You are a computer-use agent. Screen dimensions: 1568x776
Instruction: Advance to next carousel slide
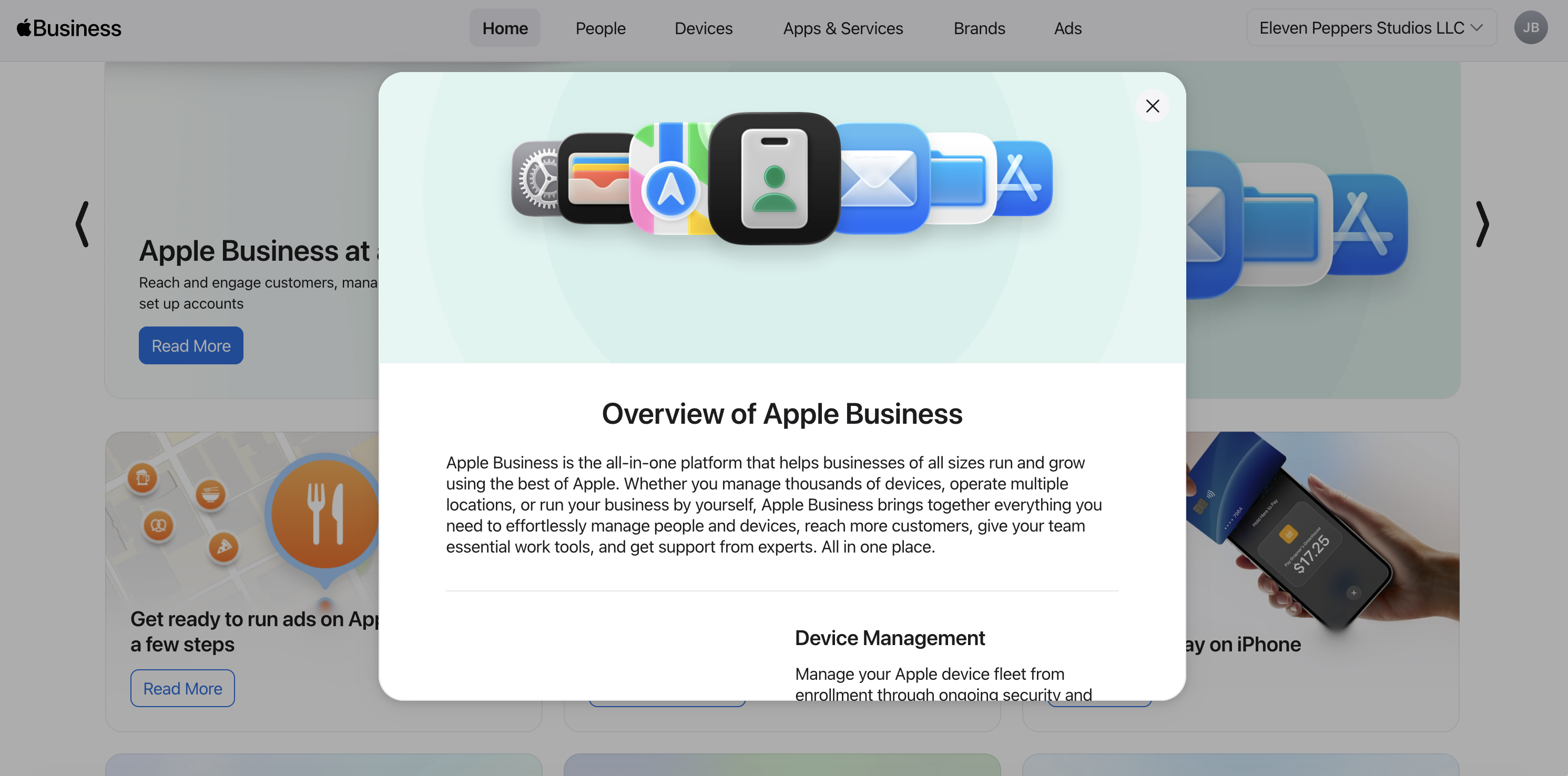pos(1482,224)
